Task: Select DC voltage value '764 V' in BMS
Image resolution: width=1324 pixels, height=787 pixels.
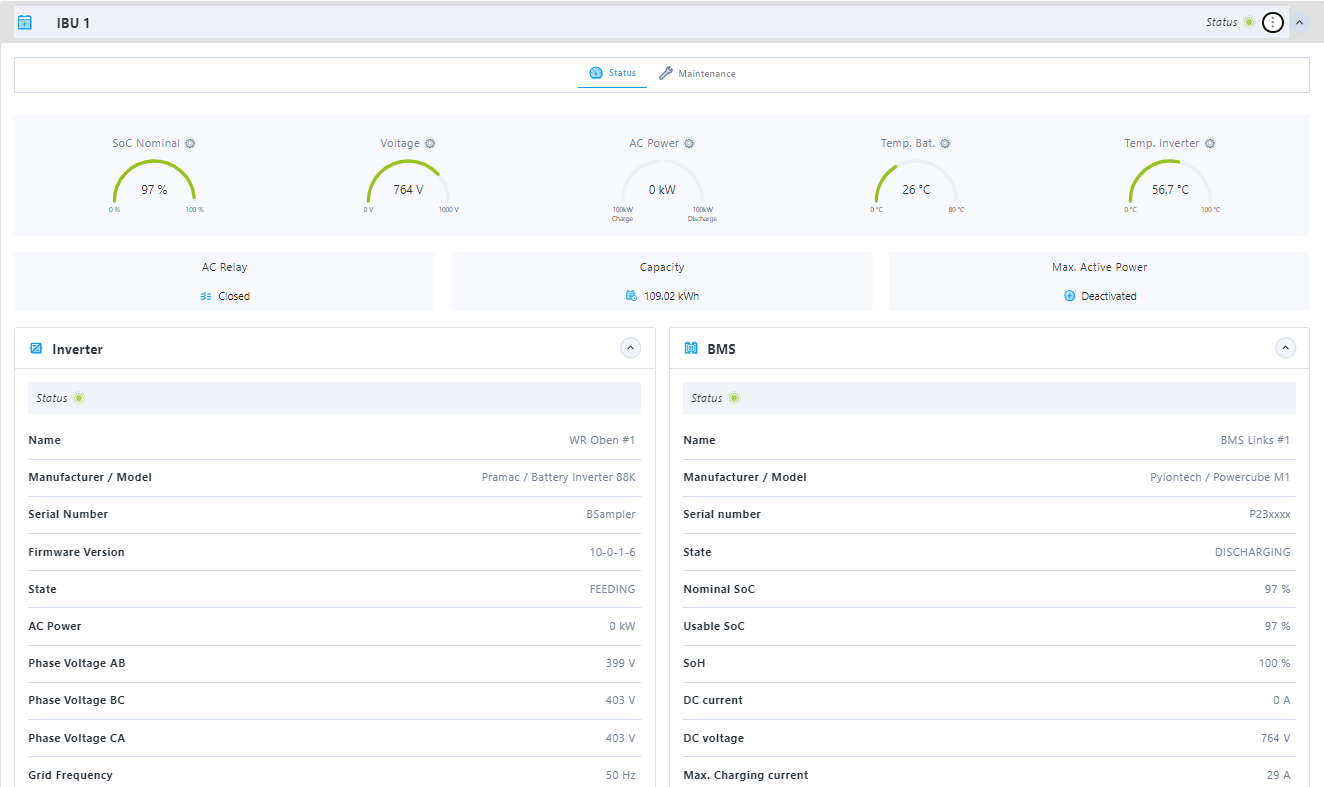Action: (1275, 738)
